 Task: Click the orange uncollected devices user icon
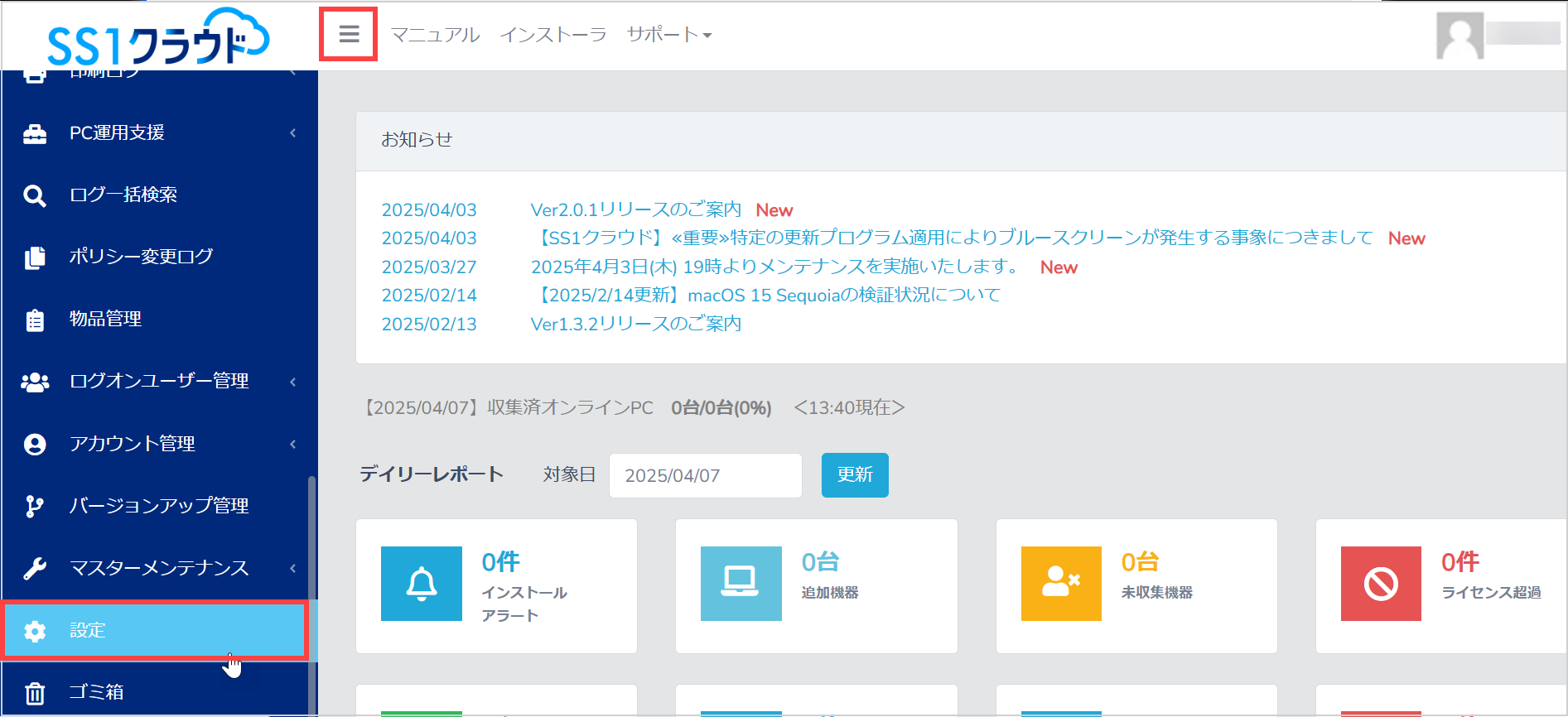[x=1061, y=584]
